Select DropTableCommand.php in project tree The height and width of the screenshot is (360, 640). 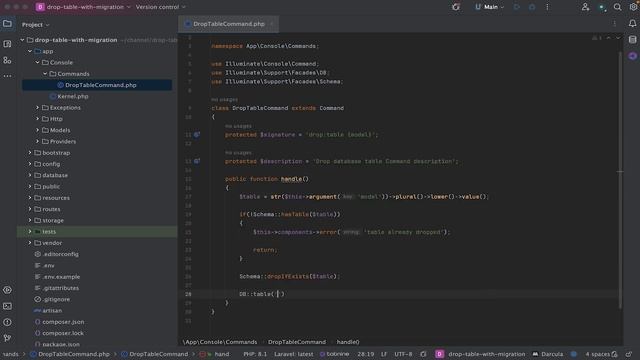(97, 85)
